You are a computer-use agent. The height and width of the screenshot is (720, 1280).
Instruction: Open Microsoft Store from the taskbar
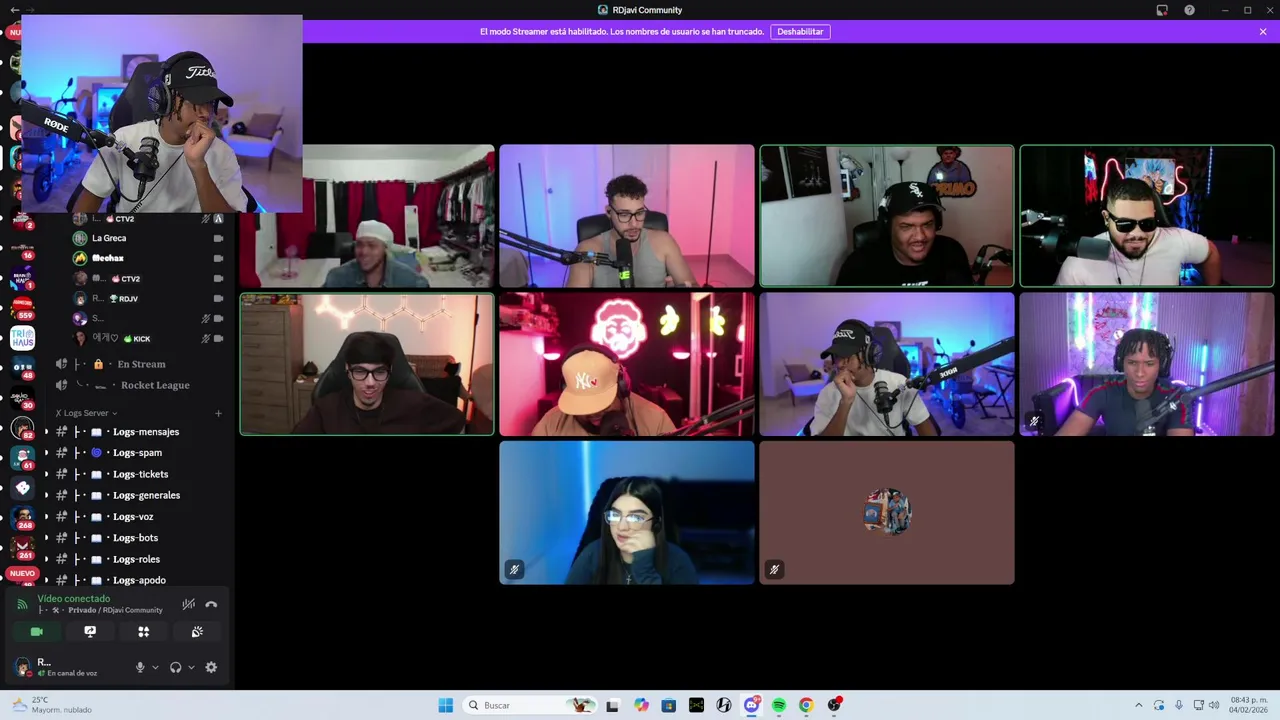tap(668, 705)
